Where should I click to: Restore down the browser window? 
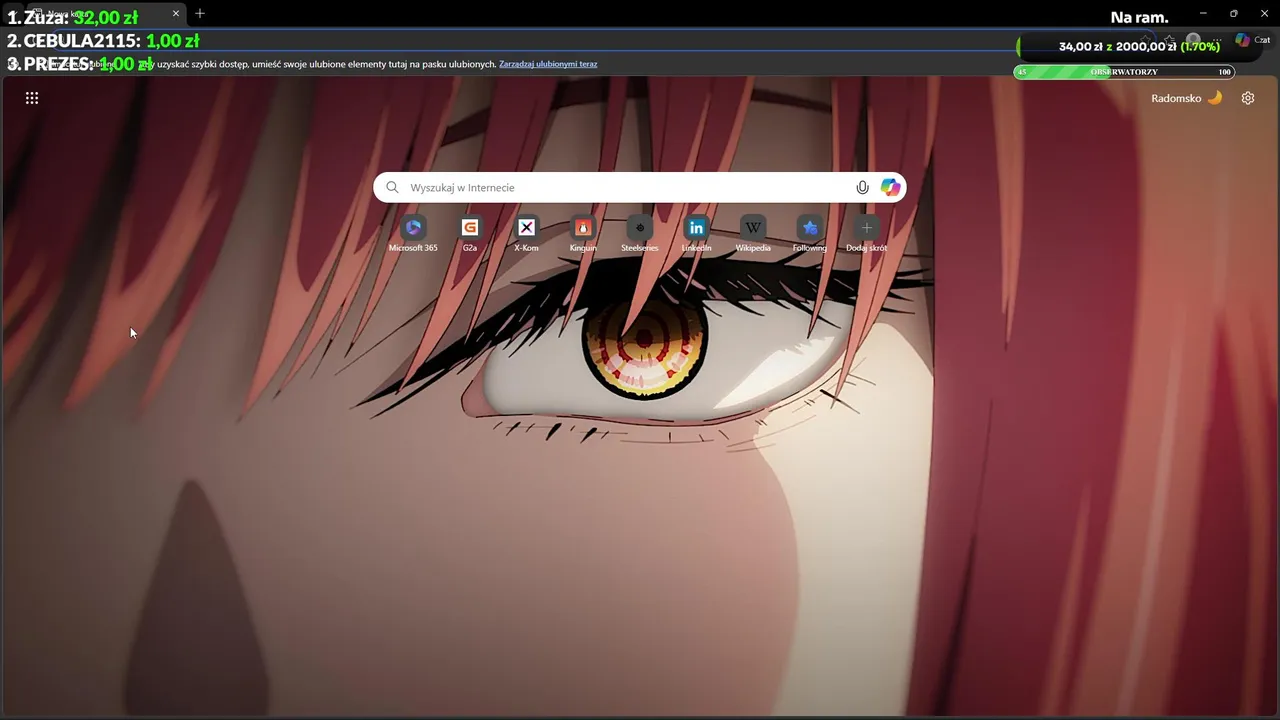pyautogui.click(x=1233, y=13)
